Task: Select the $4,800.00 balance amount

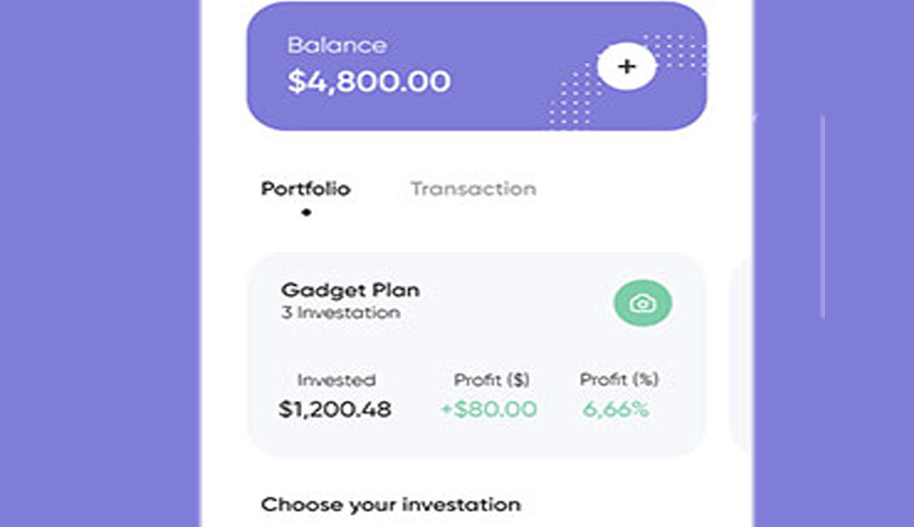Action: pos(369,81)
